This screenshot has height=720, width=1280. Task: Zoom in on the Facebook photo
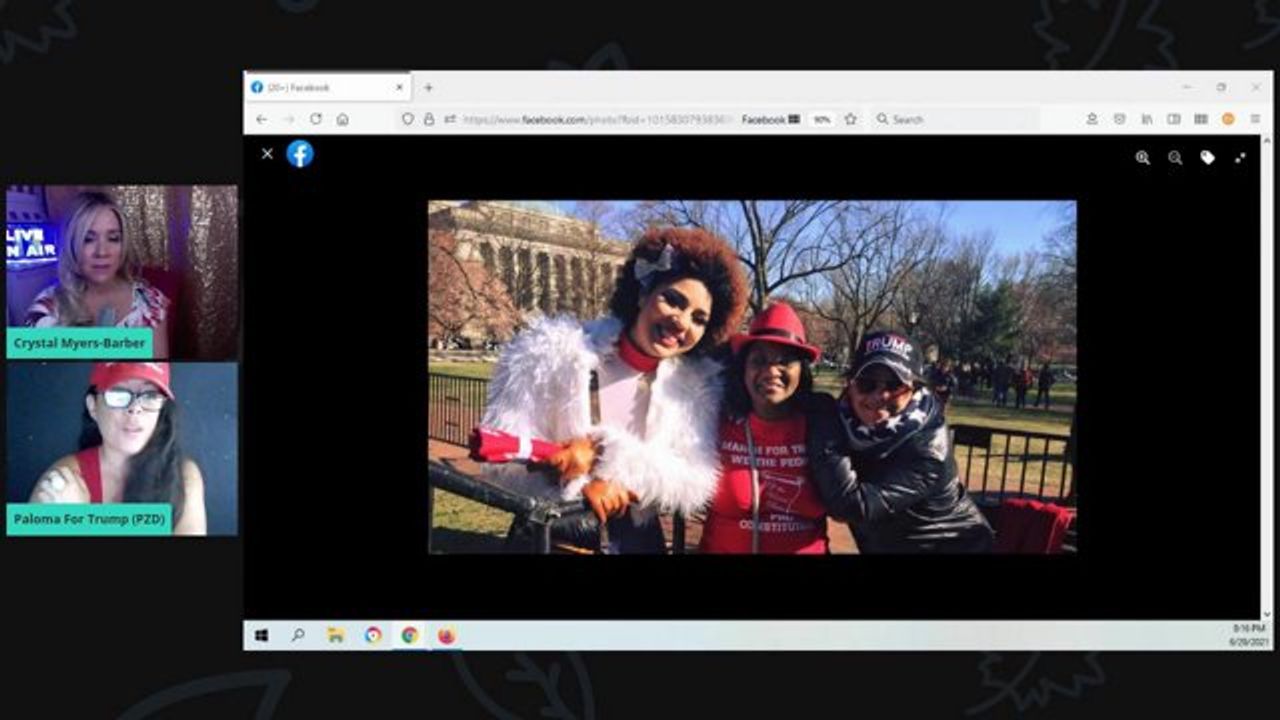(1142, 158)
